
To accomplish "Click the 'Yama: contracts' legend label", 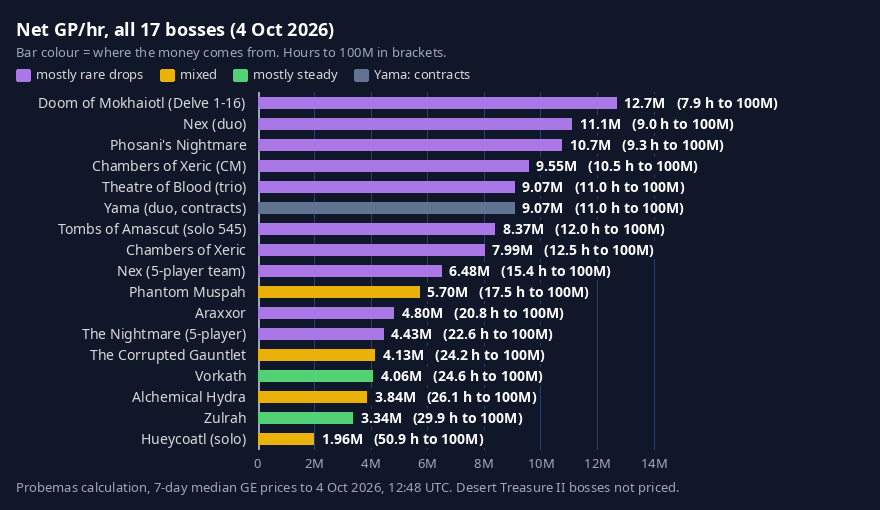I will [421, 75].
